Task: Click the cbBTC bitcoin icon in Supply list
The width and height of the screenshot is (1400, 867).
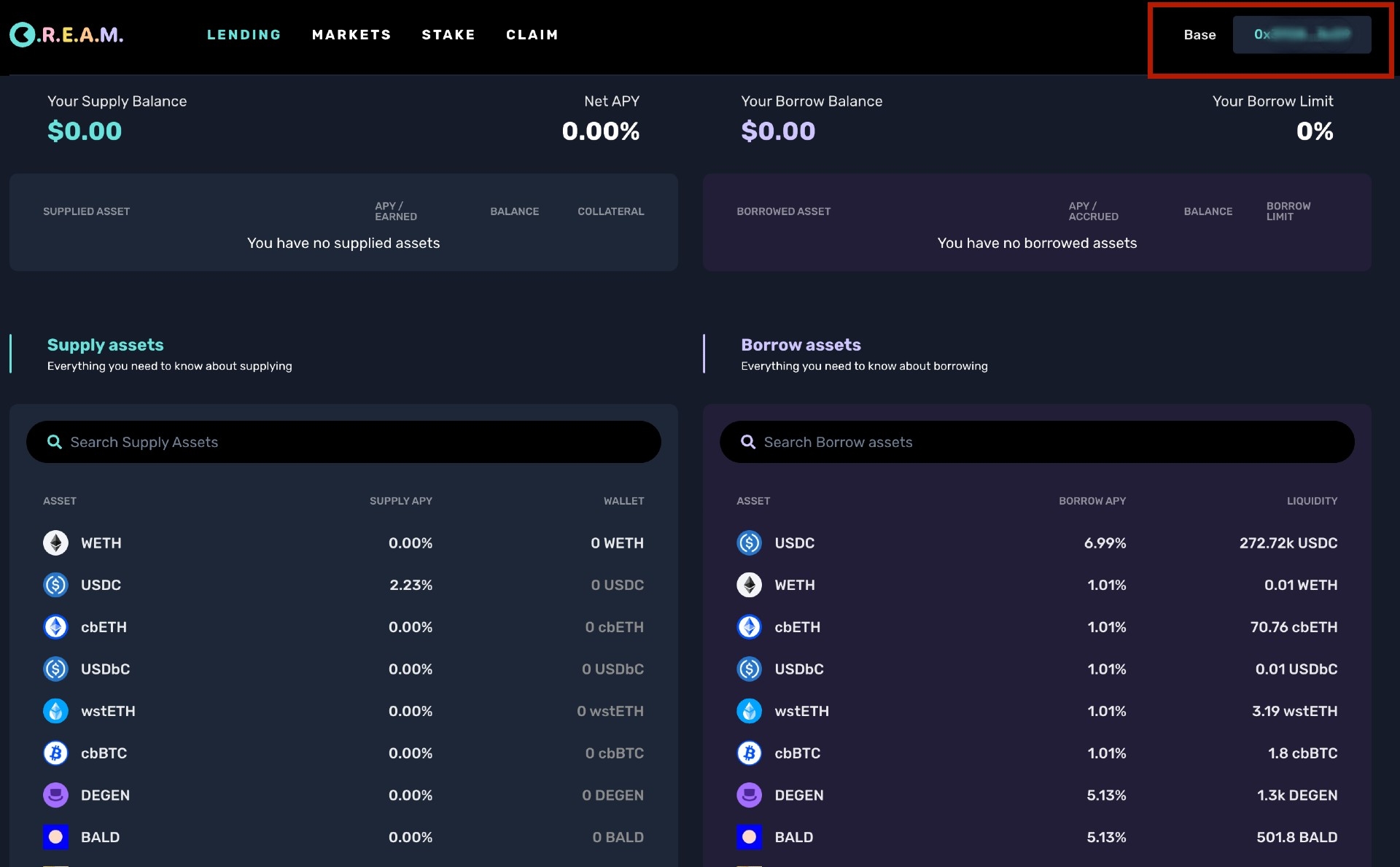Action: (x=55, y=753)
